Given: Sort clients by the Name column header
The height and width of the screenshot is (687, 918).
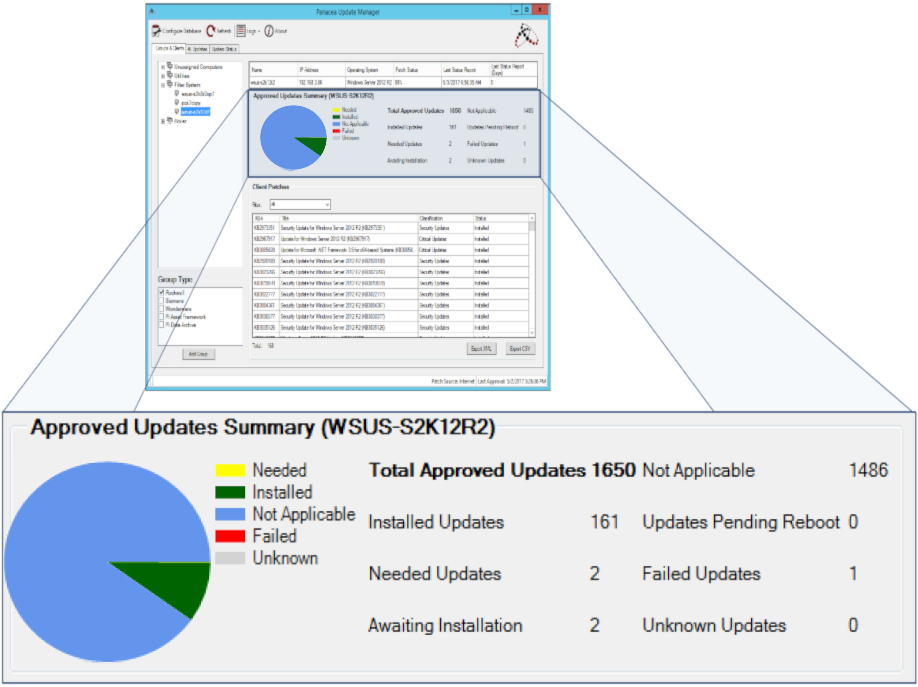Looking at the screenshot, I should click(273, 70).
